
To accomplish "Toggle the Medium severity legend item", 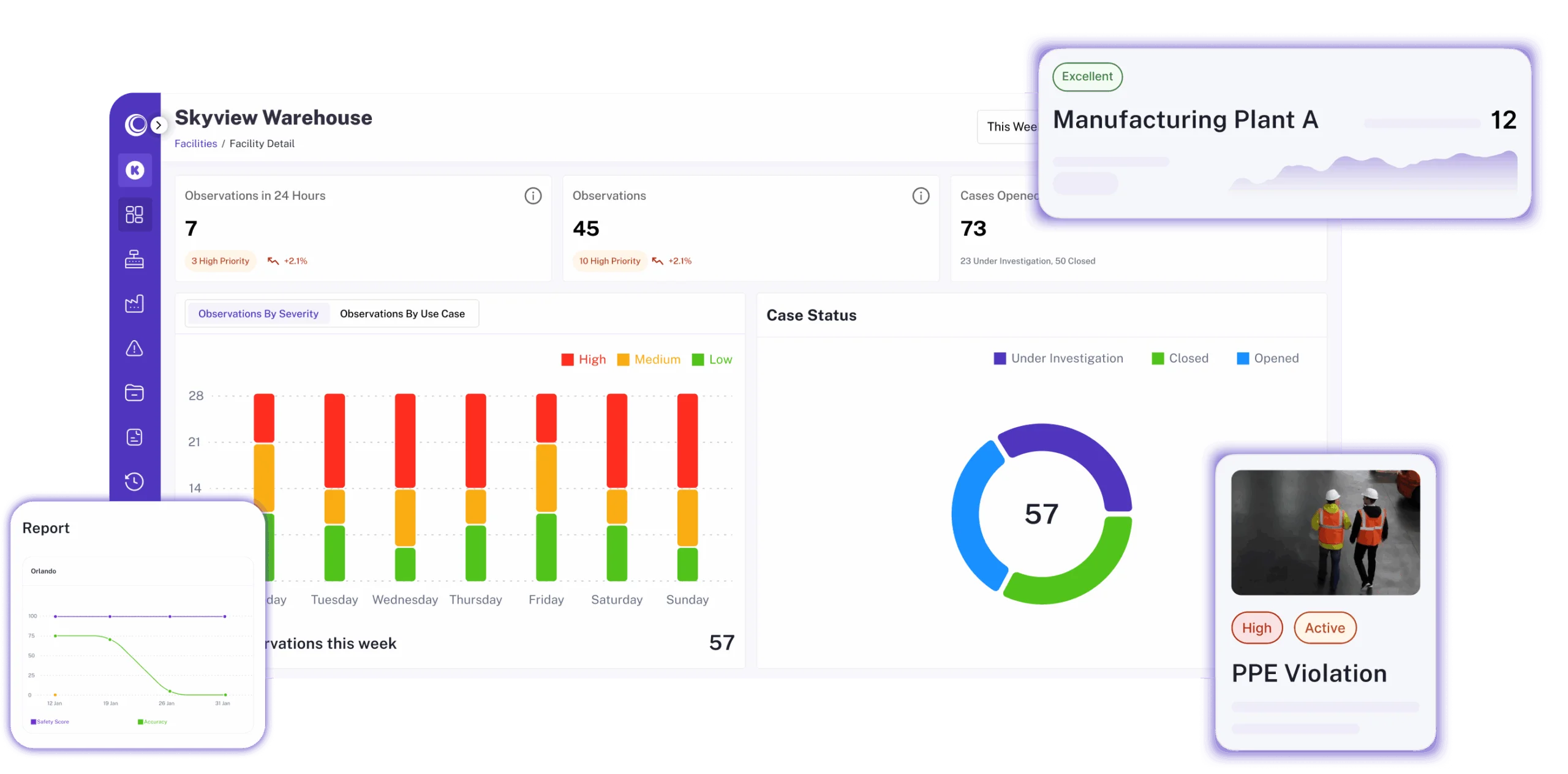I will tap(649, 360).
